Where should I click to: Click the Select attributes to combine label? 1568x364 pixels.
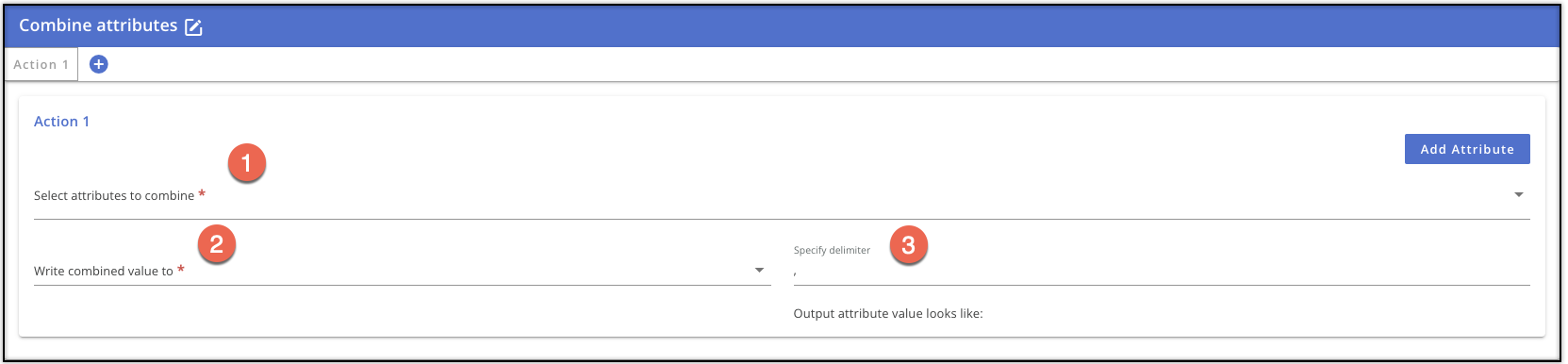pyautogui.click(x=114, y=195)
